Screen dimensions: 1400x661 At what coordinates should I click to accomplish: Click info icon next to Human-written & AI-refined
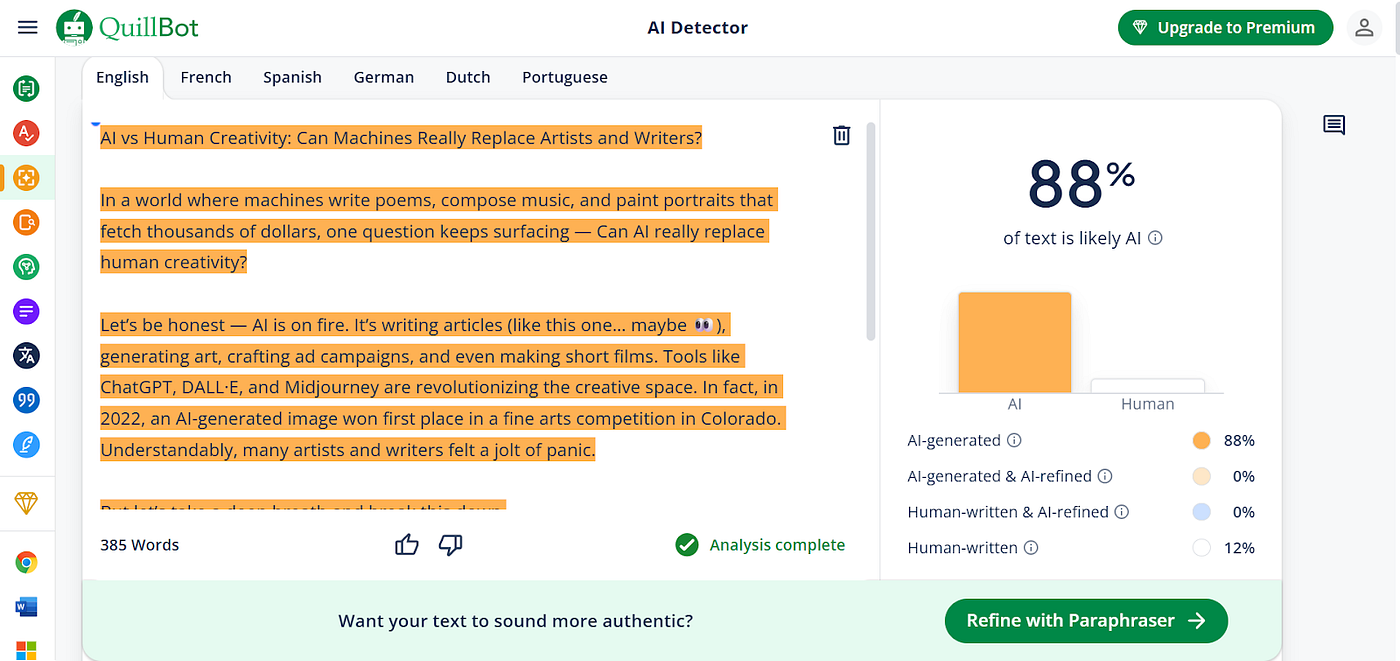(x=1122, y=512)
